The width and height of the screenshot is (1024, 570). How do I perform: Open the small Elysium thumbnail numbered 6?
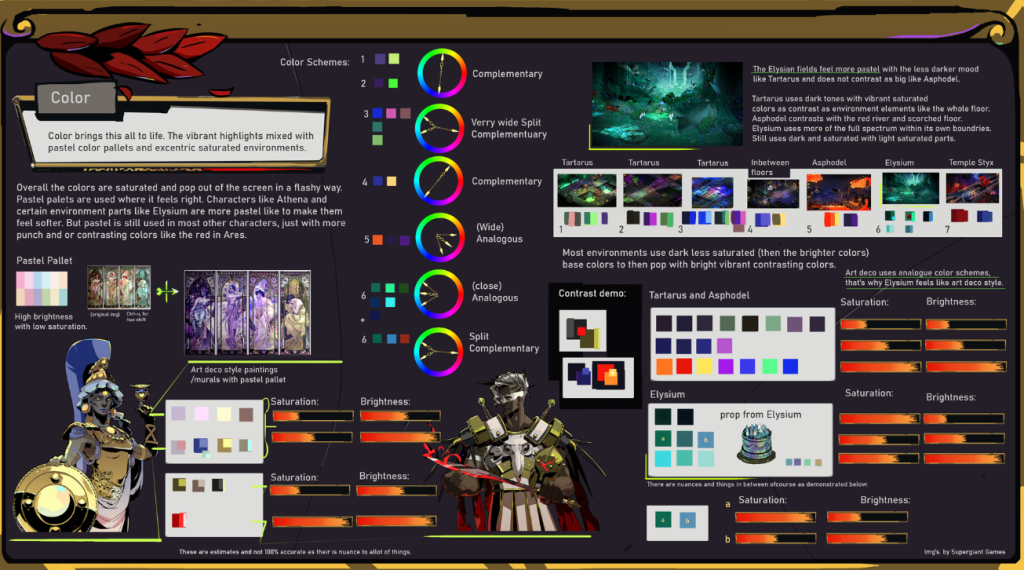click(x=910, y=188)
